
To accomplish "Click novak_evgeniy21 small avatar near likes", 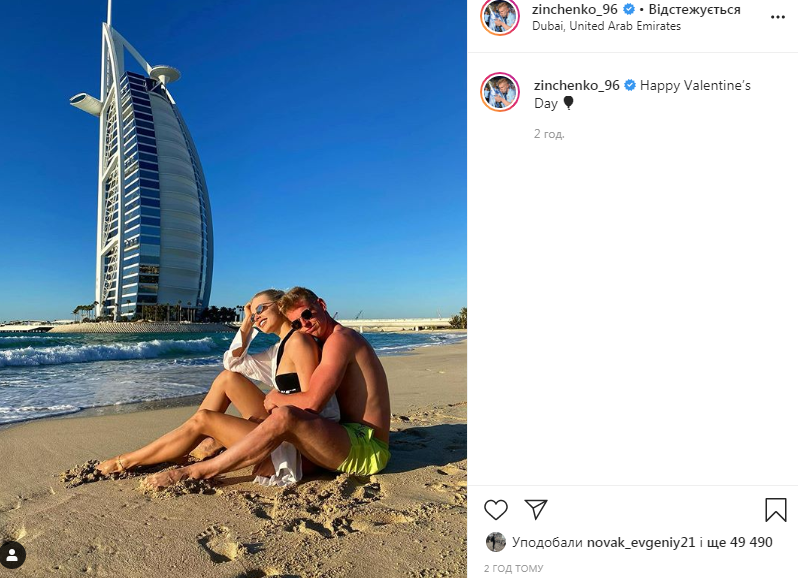I will pos(496,542).
